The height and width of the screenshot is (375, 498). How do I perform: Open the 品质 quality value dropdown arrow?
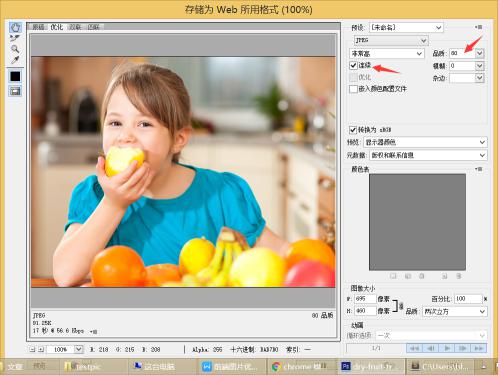click(479, 53)
